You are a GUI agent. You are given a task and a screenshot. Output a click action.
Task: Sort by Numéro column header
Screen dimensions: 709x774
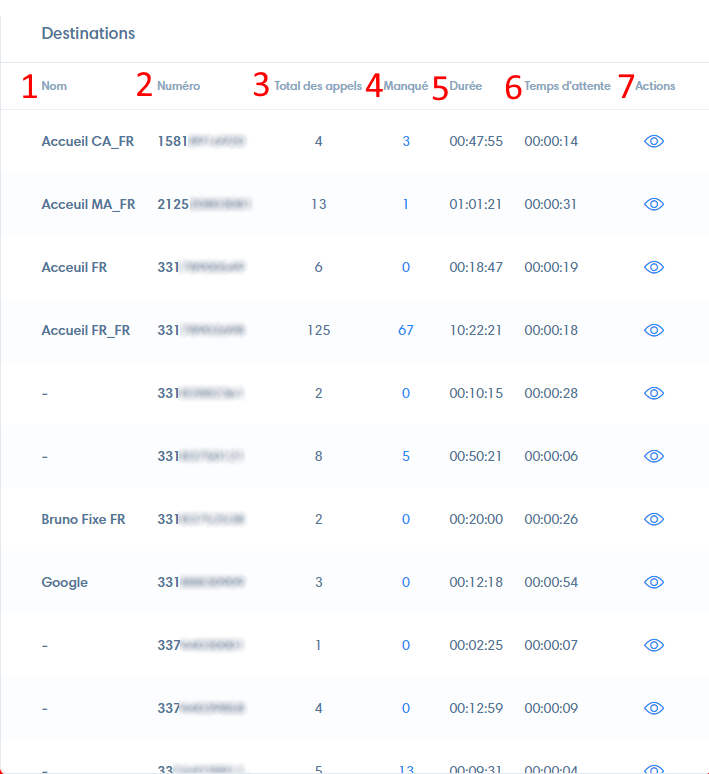[x=178, y=86]
